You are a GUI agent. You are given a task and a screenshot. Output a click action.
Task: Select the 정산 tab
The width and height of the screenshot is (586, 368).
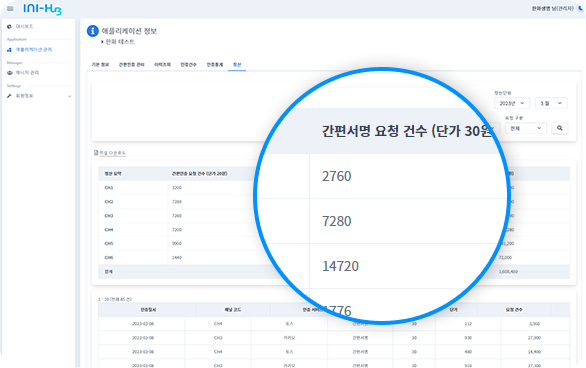tap(237, 65)
